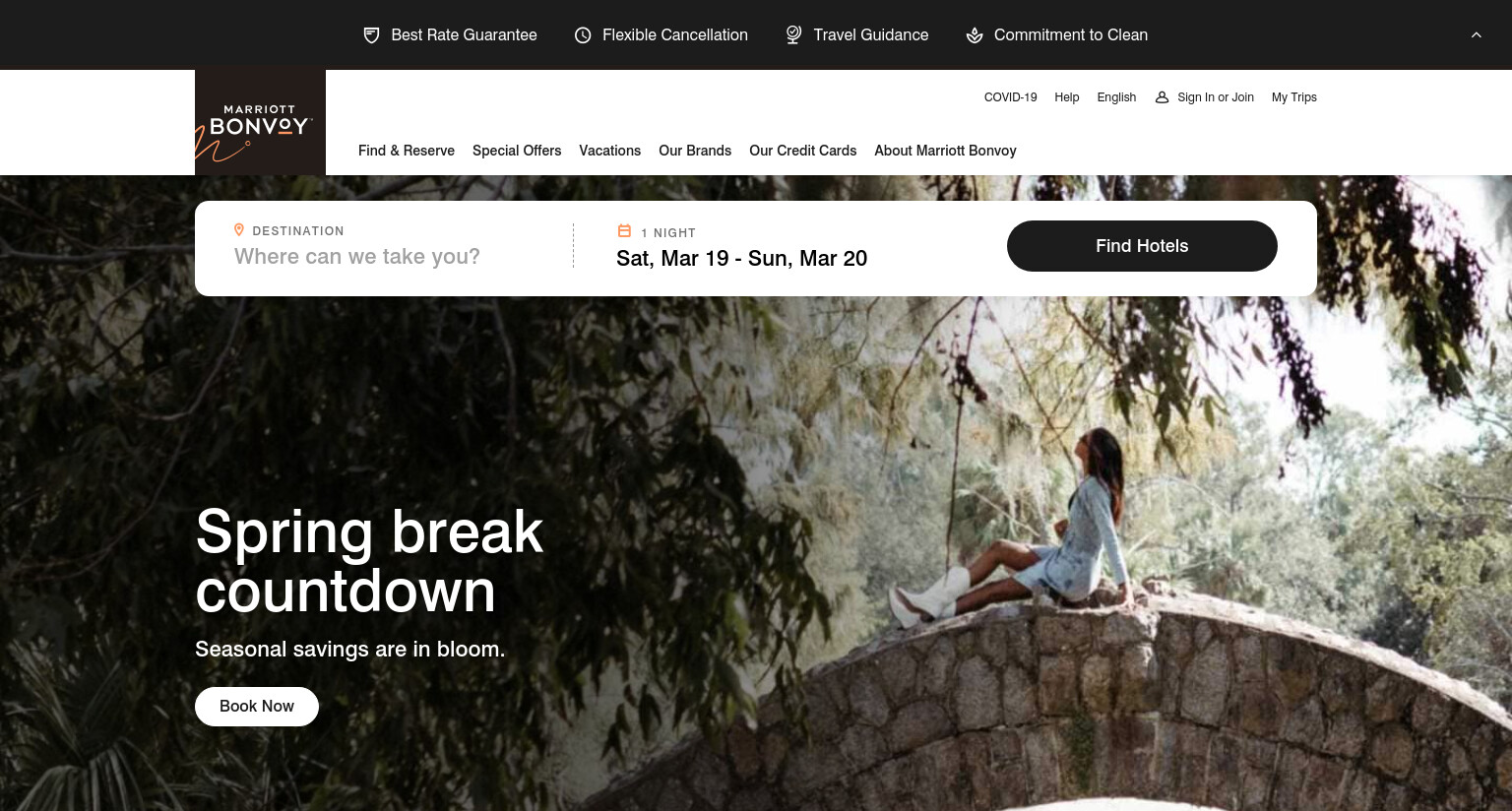Open the date picker showing Sat, Mar 19
1512x811 pixels.
pos(741,259)
